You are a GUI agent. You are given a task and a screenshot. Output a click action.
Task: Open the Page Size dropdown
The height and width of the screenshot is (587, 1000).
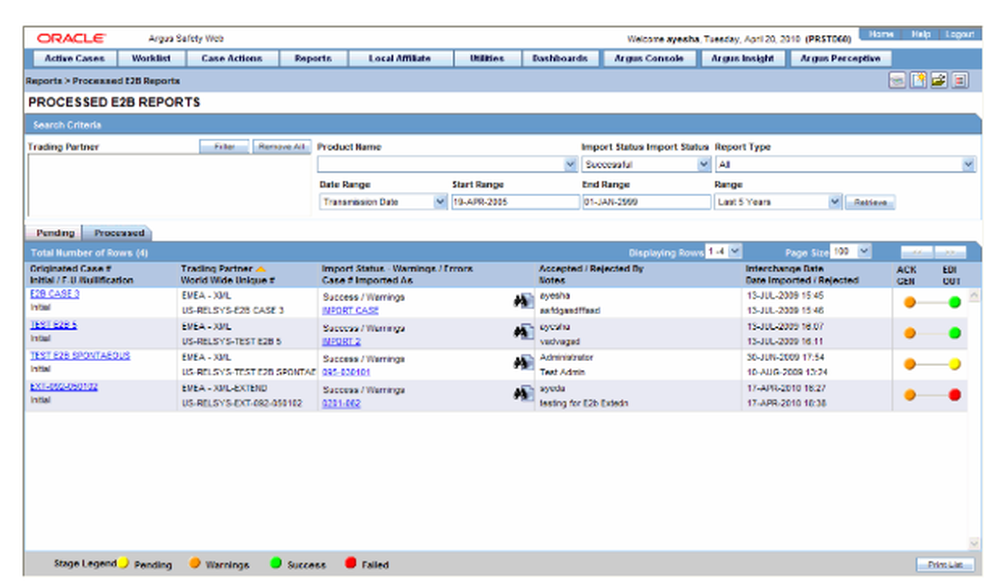click(x=864, y=251)
